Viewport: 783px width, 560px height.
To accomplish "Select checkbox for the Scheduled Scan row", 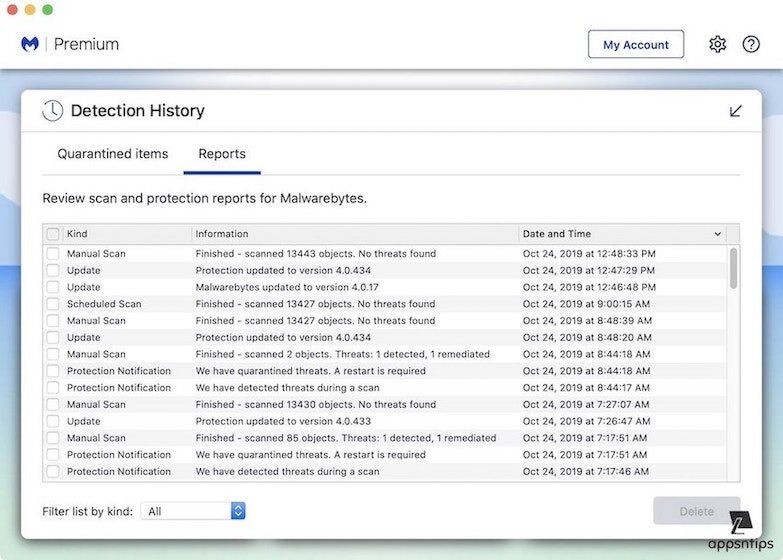I will click(53, 304).
